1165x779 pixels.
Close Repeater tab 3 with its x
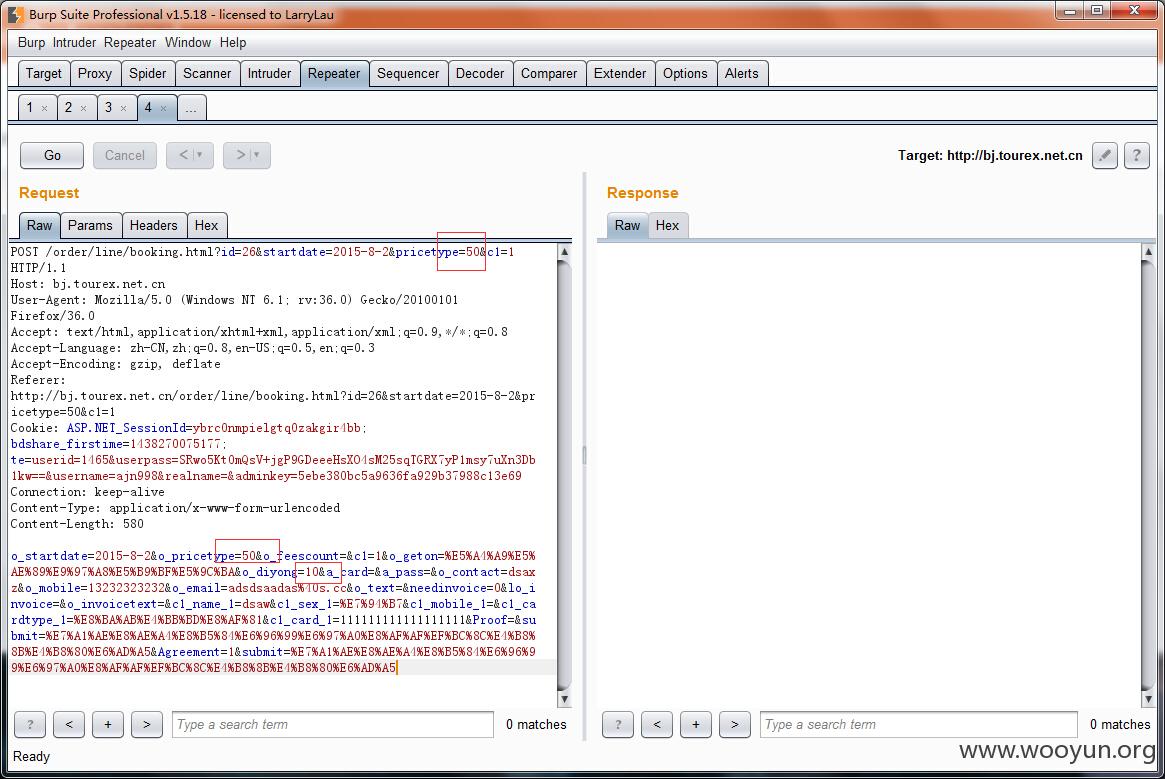tap(123, 109)
